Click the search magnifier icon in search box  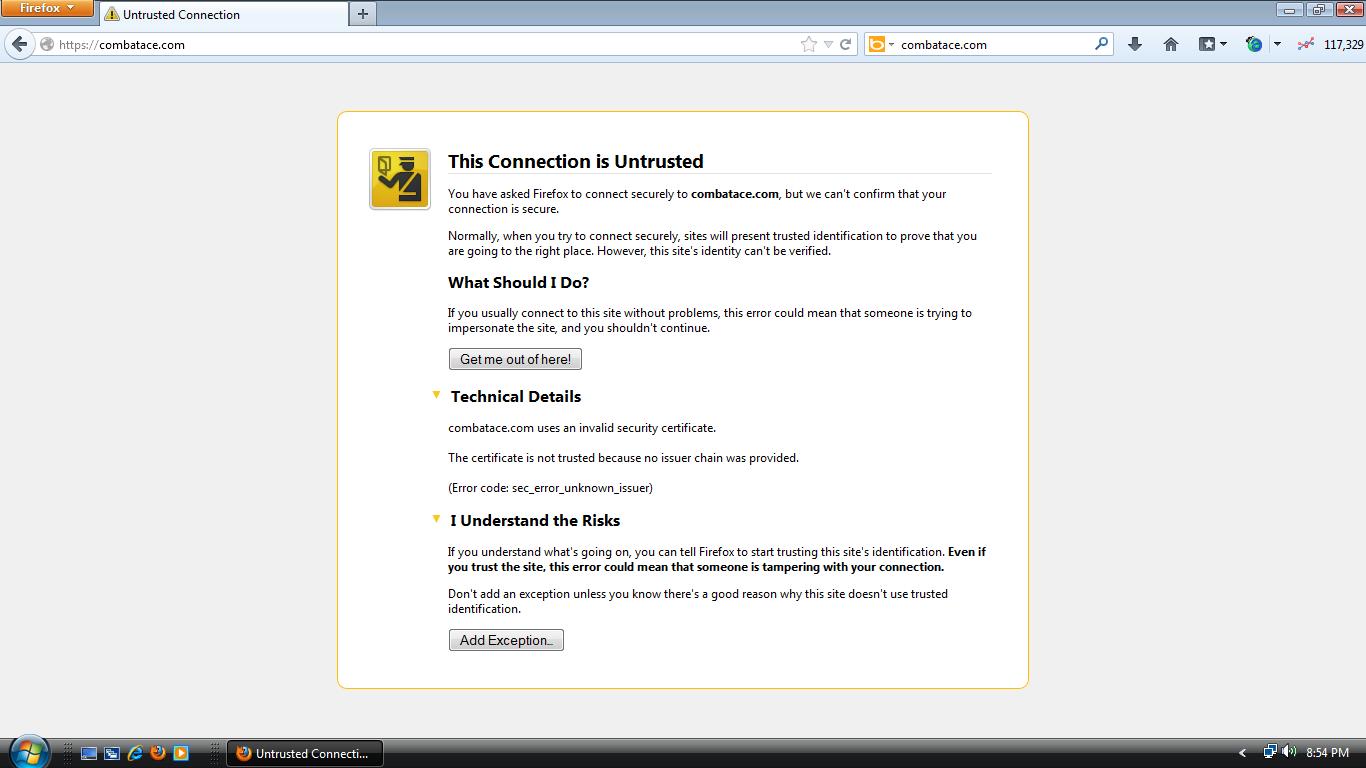(x=1101, y=44)
